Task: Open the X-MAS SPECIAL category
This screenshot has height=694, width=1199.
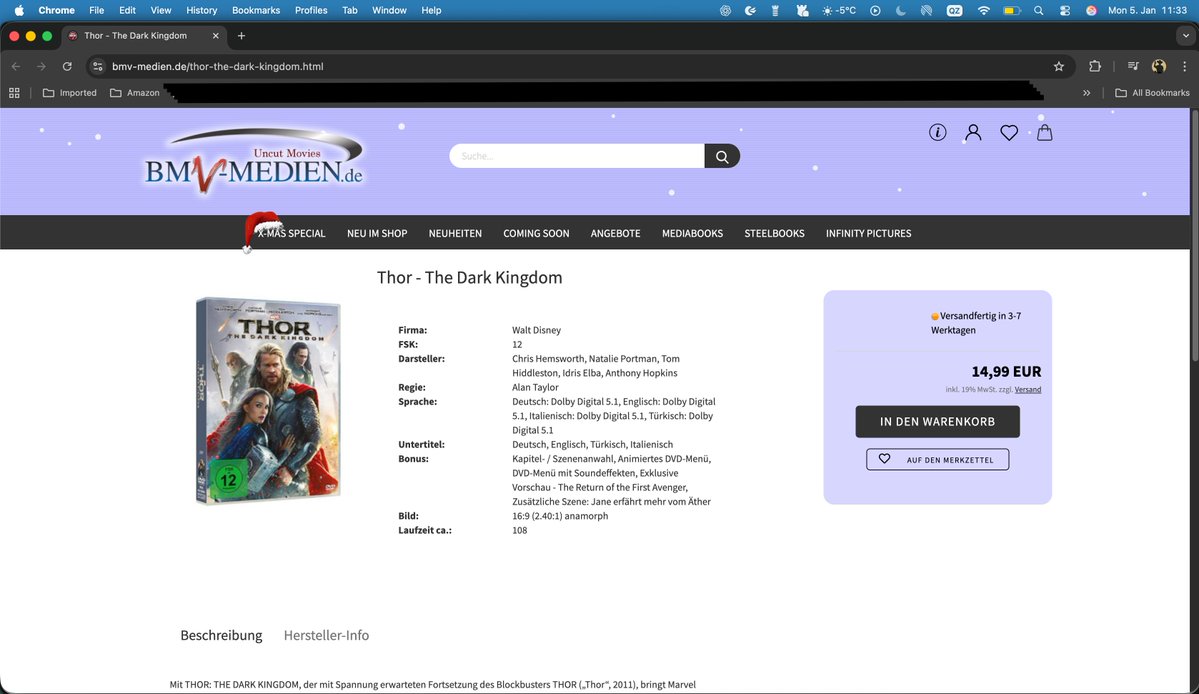Action: [x=291, y=233]
